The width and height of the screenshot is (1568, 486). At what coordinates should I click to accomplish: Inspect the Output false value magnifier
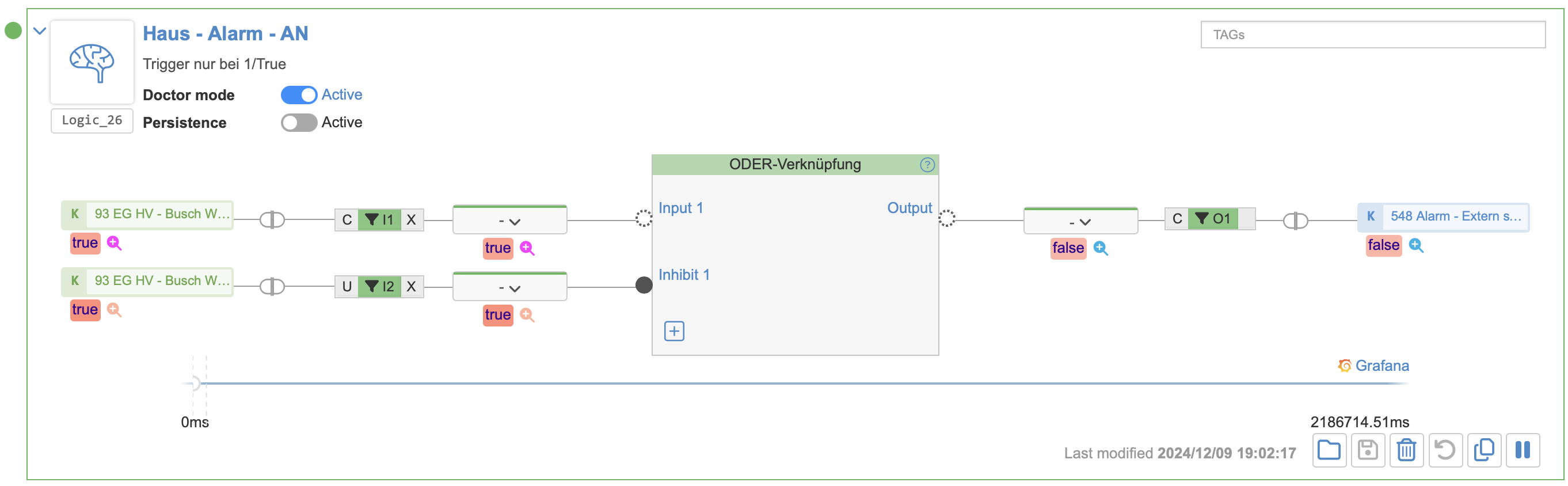[x=1101, y=248]
